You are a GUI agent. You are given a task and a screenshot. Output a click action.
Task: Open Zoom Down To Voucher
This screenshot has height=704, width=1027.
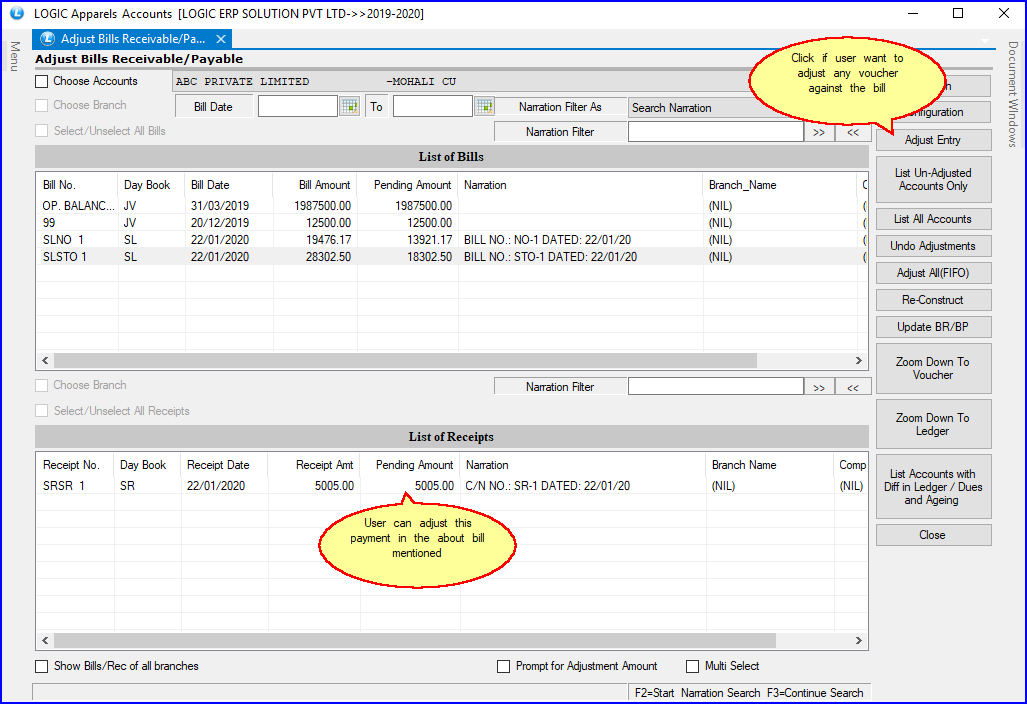[933, 369]
